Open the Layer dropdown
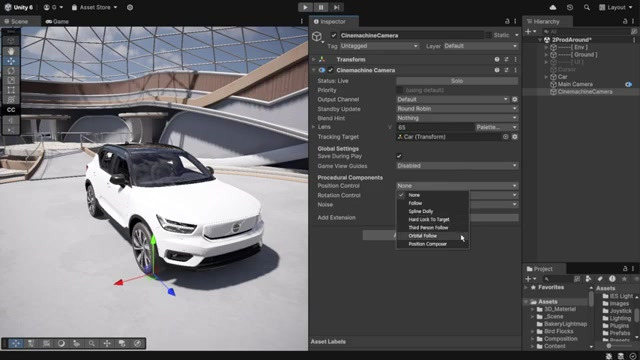The height and width of the screenshot is (360, 640). pyautogui.click(x=481, y=46)
